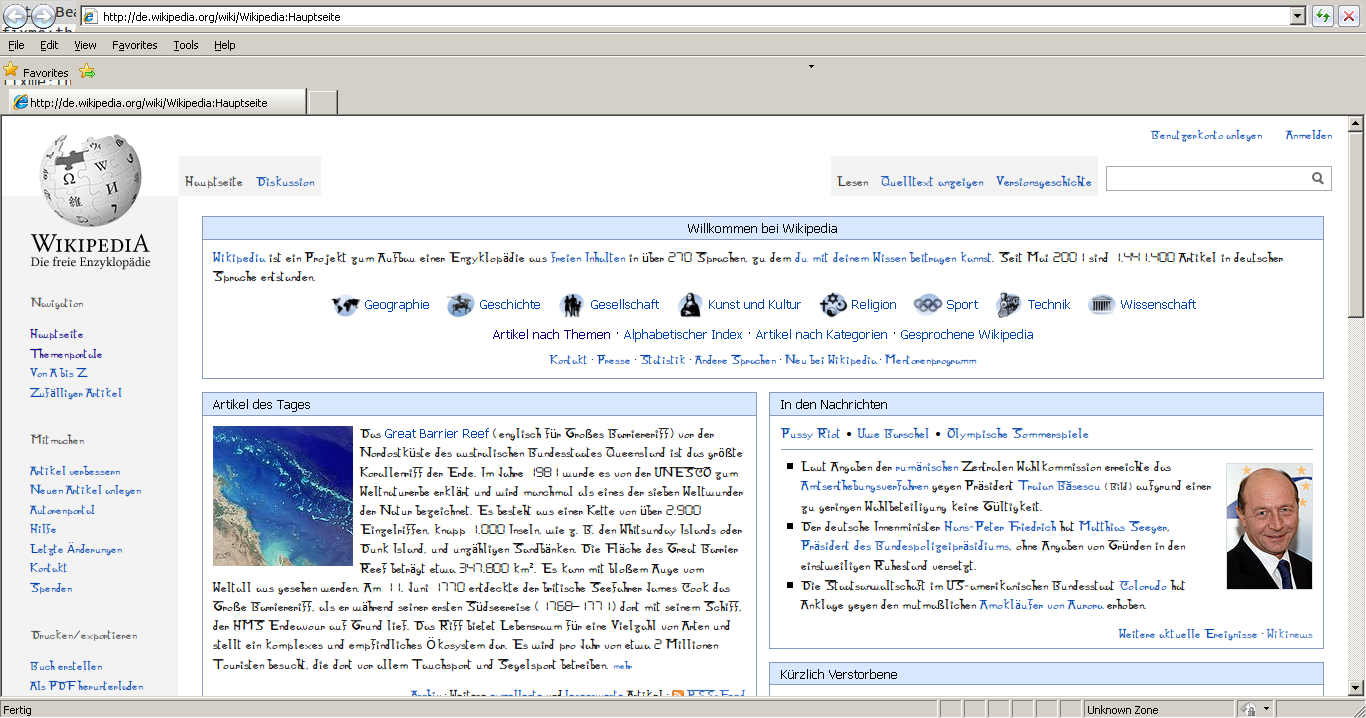Open the View menu
Screen dimensions: 1366x718
click(x=86, y=45)
